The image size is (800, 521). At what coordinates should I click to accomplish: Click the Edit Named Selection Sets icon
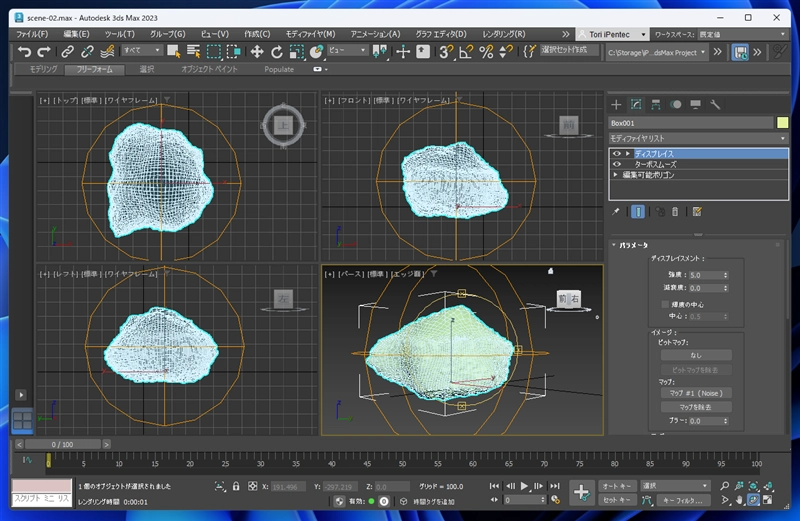(530, 52)
